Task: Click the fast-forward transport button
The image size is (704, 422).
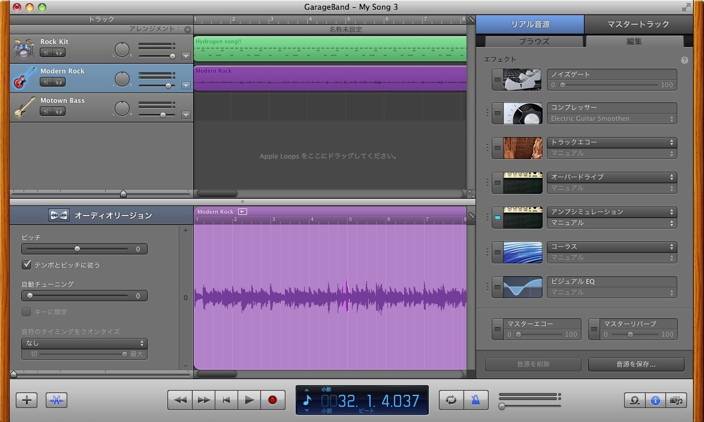Action: pos(203,400)
